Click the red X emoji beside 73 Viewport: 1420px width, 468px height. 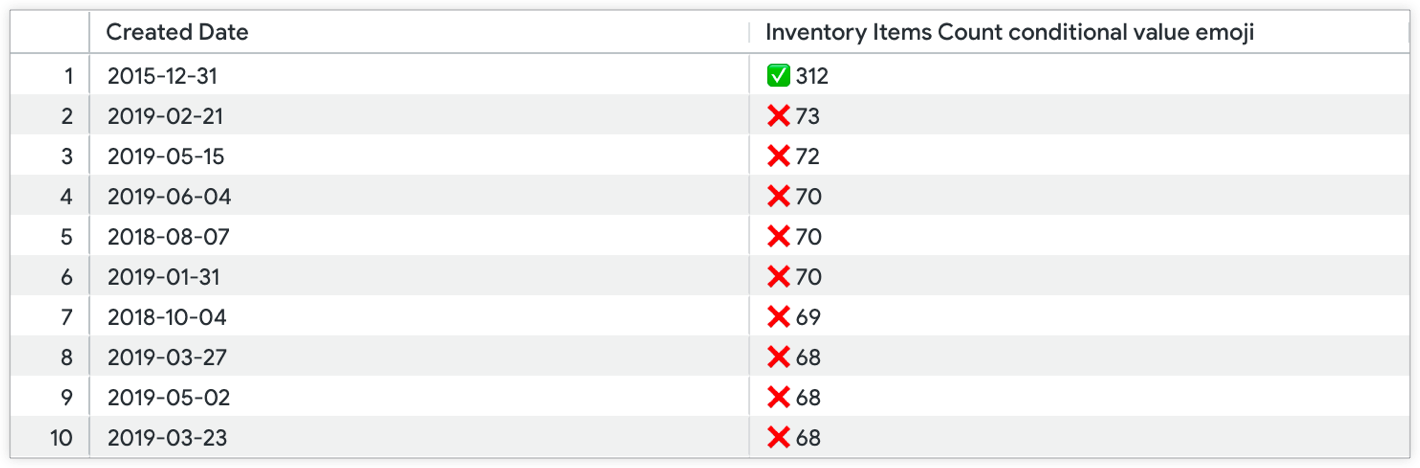[778, 116]
